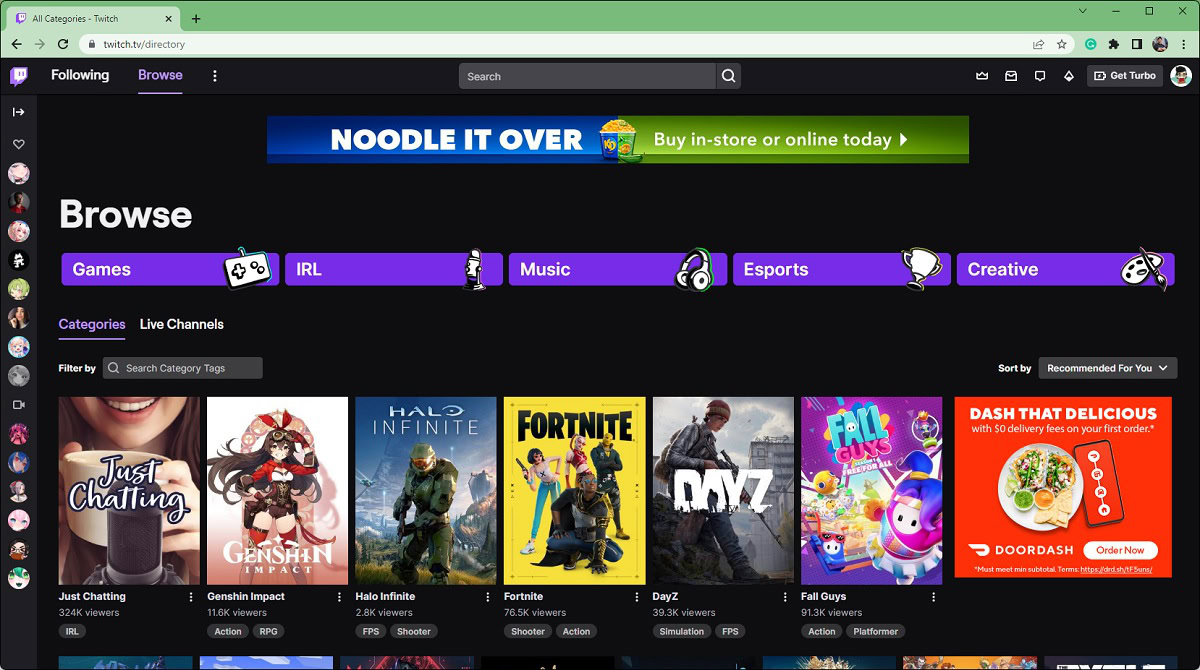Click the DoorDash terms drd.sh link
This screenshot has height=670, width=1200.
point(1115,569)
